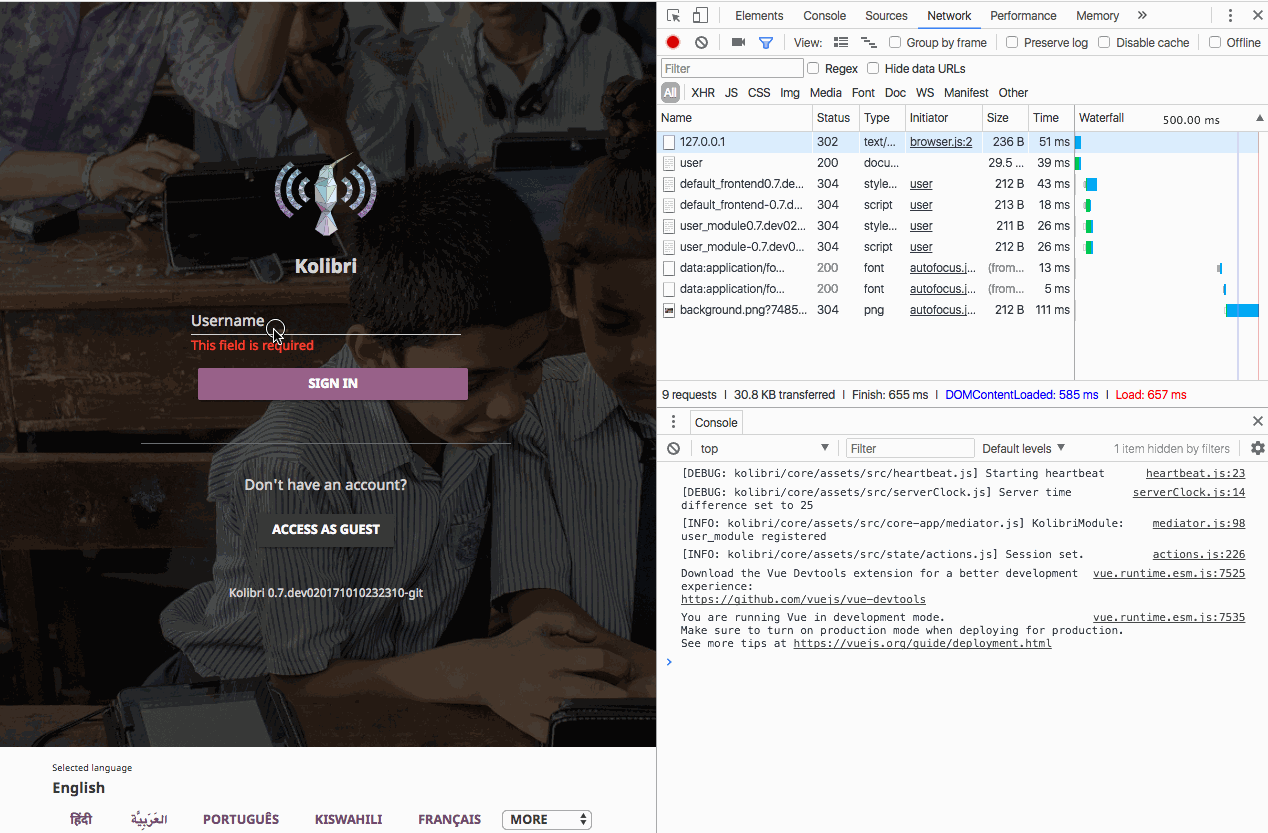Open the Memory tab
Image resolution: width=1268 pixels, height=833 pixels.
click(x=1097, y=15)
